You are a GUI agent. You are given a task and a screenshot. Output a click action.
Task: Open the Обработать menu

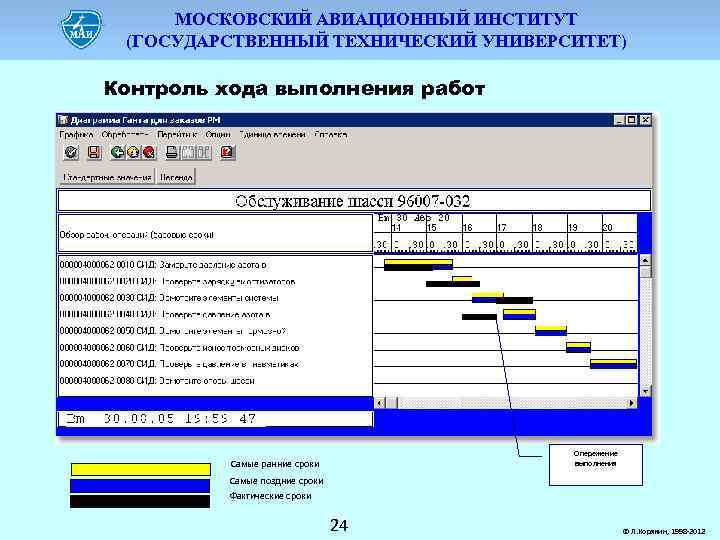(124, 135)
